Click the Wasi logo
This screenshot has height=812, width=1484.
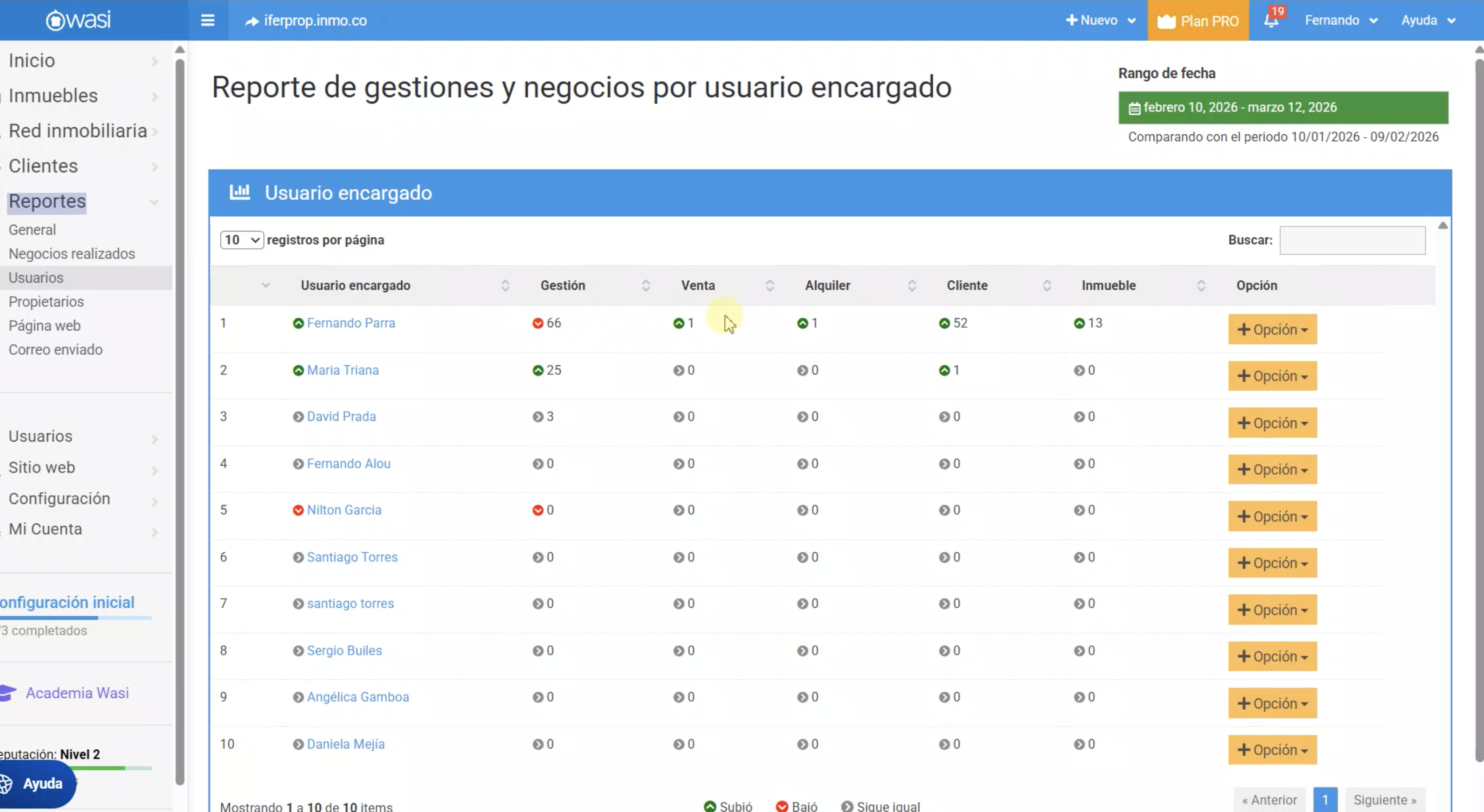coord(78,20)
